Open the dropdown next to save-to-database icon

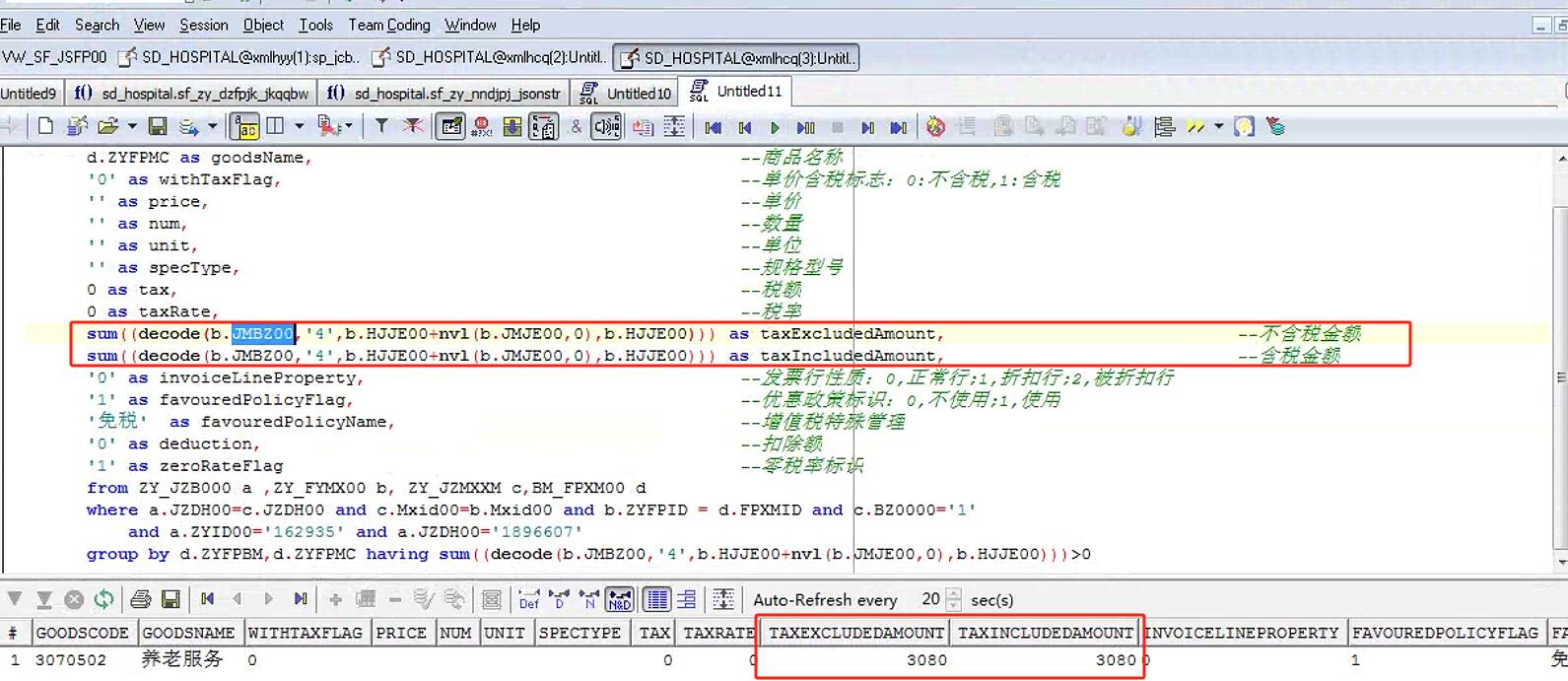click(212, 126)
